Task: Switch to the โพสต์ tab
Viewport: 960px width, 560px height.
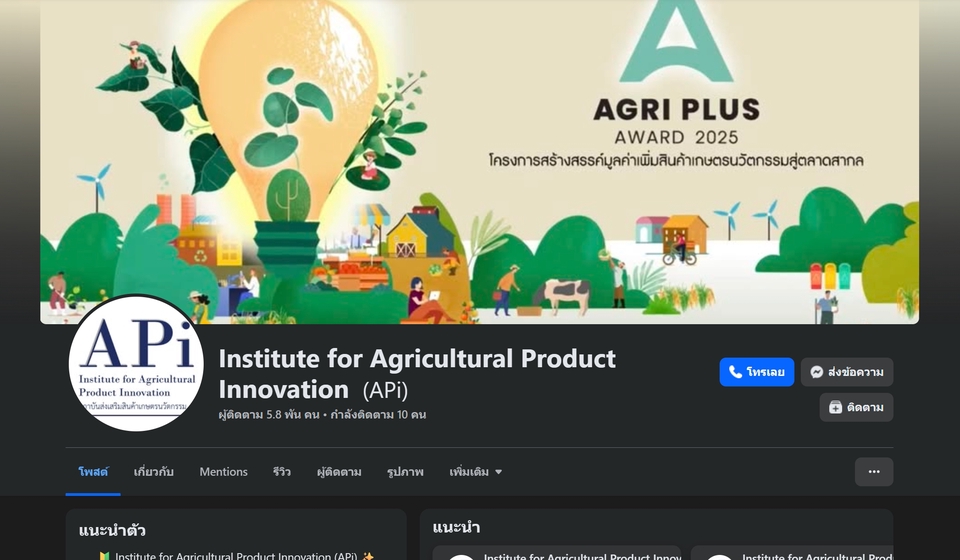Action: tap(93, 472)
